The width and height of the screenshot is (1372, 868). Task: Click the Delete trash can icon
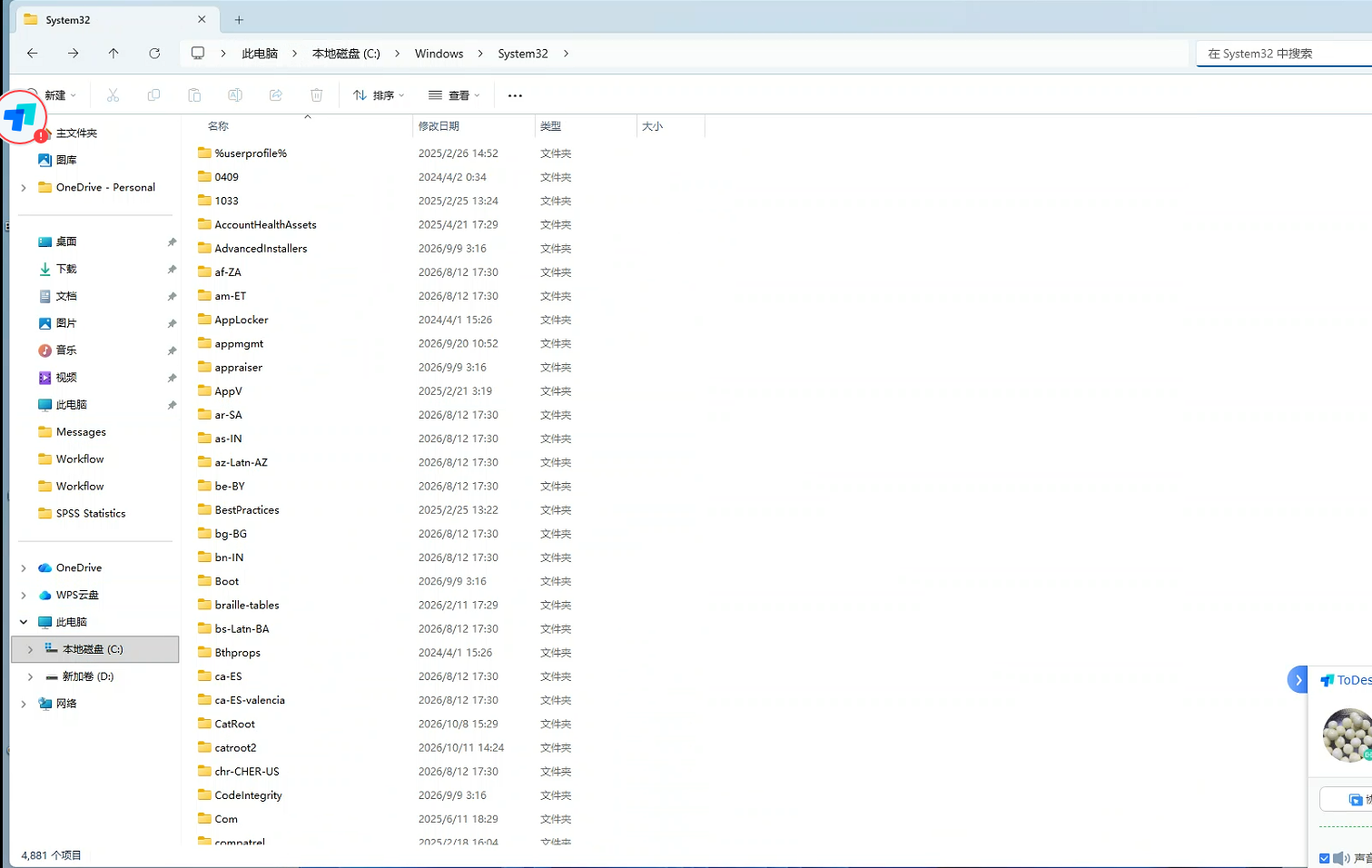click(317, 95)
